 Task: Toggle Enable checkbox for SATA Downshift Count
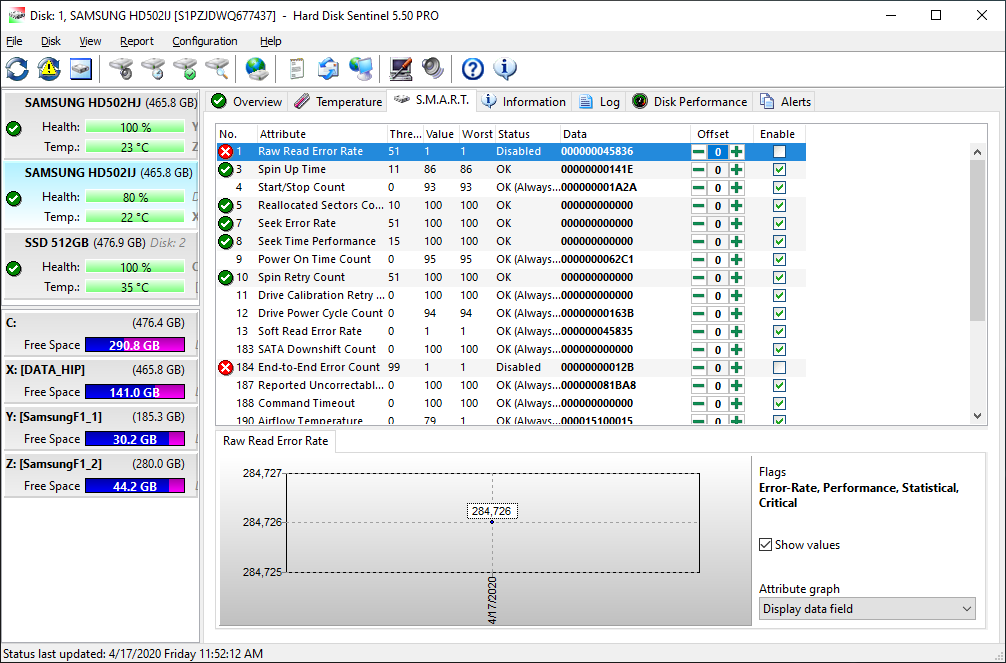click(x=779, y=349)
